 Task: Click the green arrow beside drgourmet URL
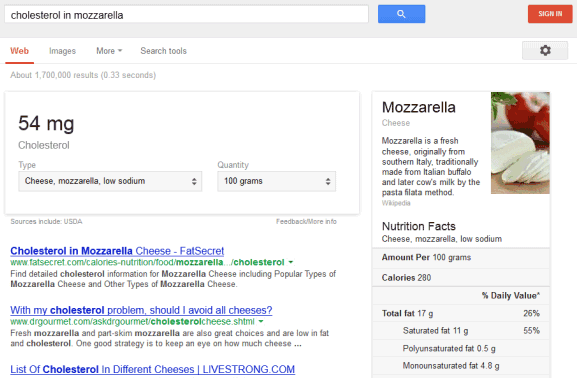click(x=261, y=321)
